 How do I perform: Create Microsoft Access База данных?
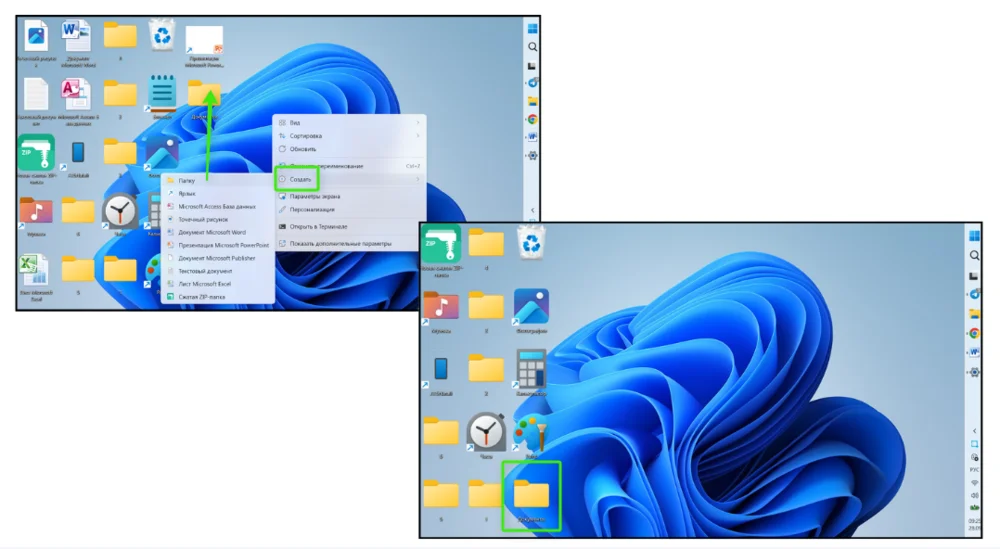point(218,207)
